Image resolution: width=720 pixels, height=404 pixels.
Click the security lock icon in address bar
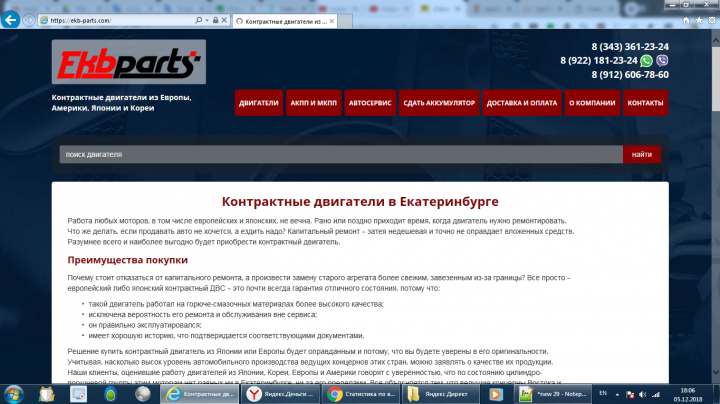pos(215,20)
